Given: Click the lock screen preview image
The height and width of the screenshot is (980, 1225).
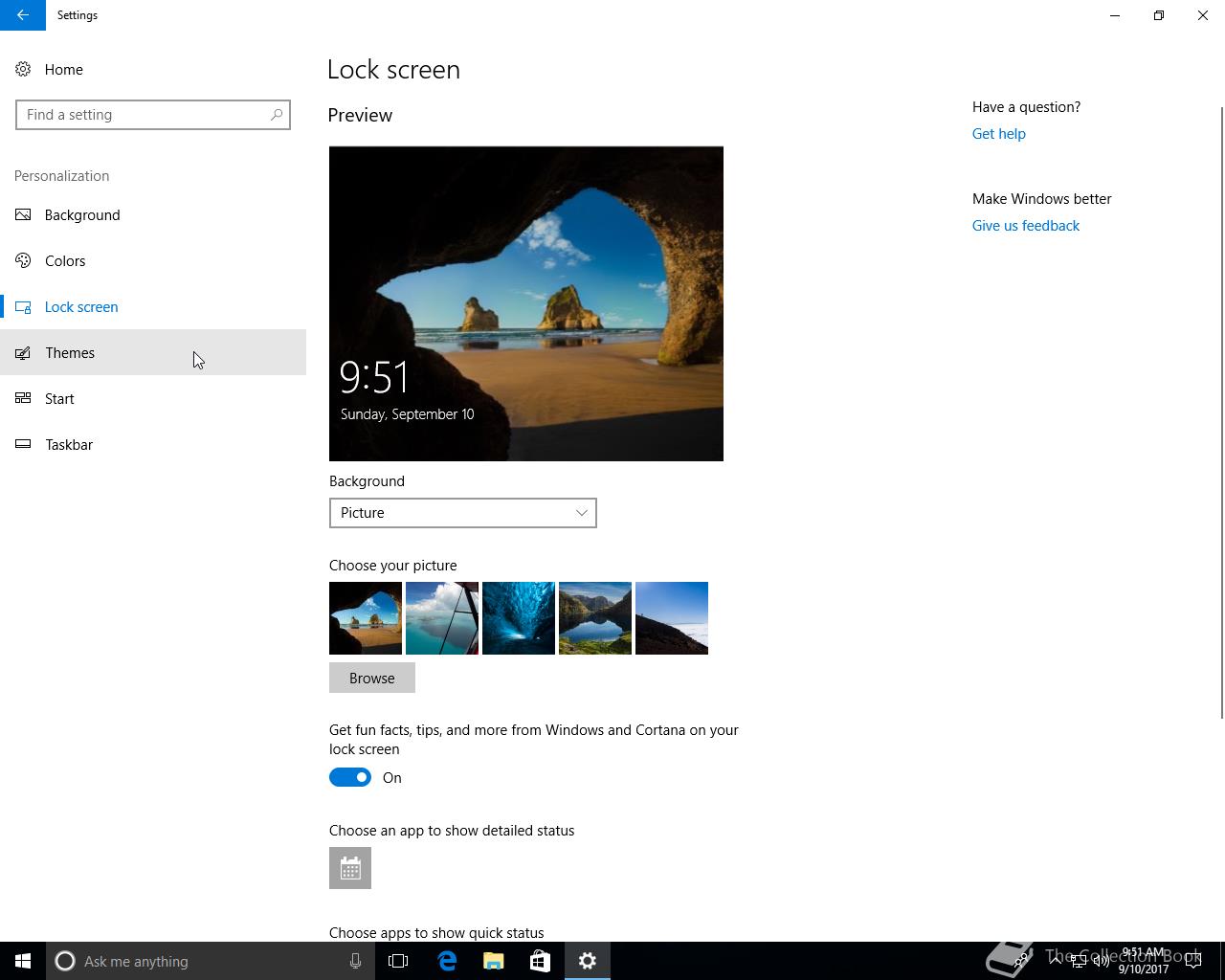Looking at the screenshot, I should coord(526,303).
